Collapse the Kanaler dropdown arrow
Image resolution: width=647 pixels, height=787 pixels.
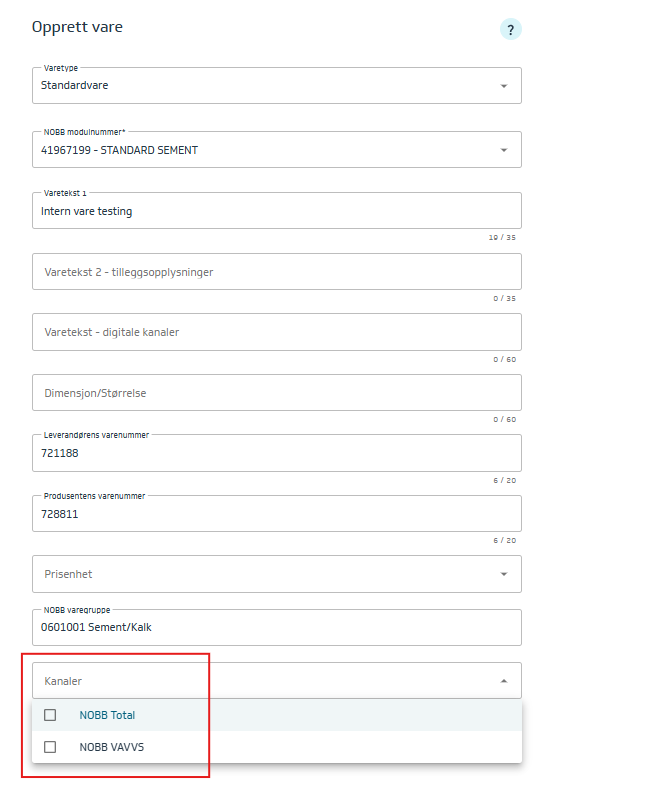point(503,681)
